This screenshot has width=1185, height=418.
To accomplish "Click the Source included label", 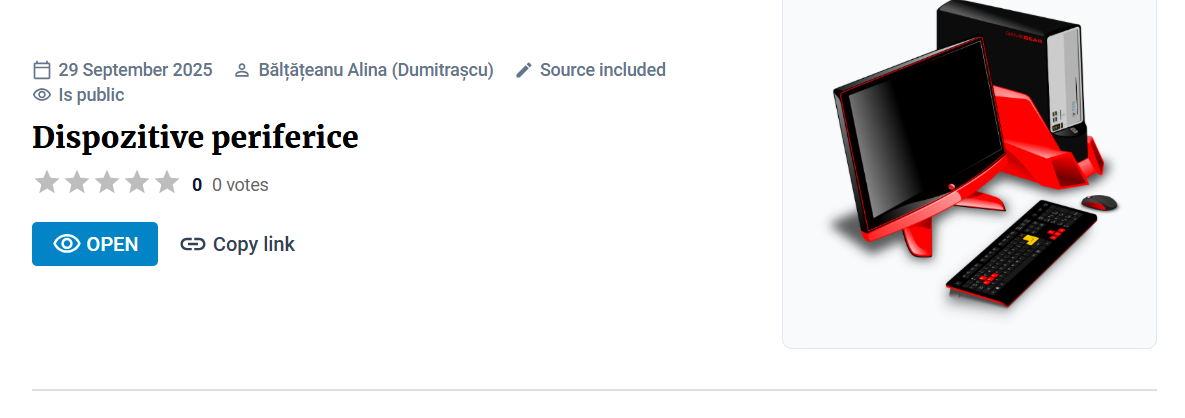I will [x=603, y=70].
